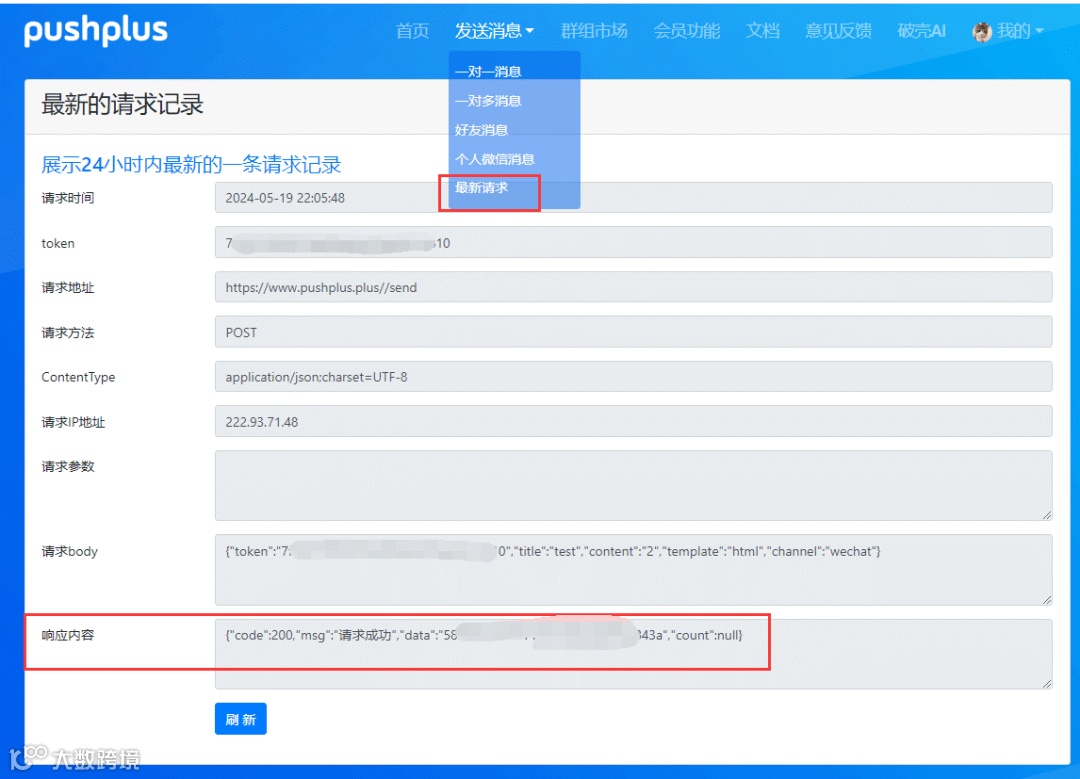
Task: Click the resize handle of 响应内容 textarea
Action: pyautogui.click(x=1046, y=683)
